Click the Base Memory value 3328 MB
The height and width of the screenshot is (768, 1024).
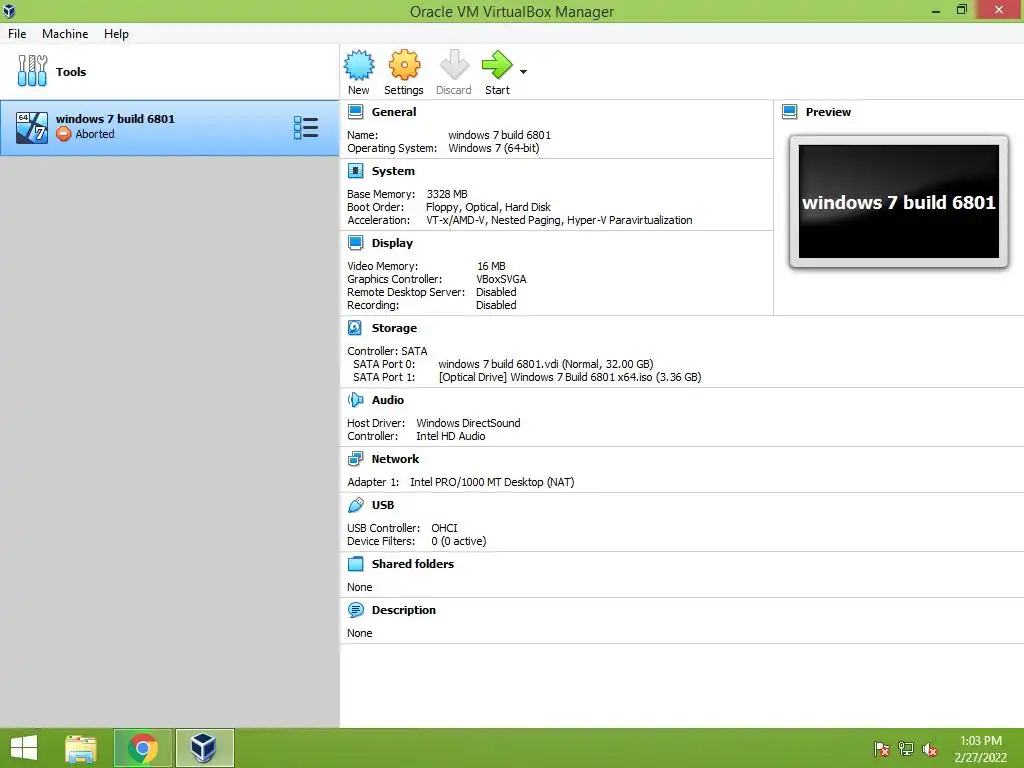click(x=447, y=194)
